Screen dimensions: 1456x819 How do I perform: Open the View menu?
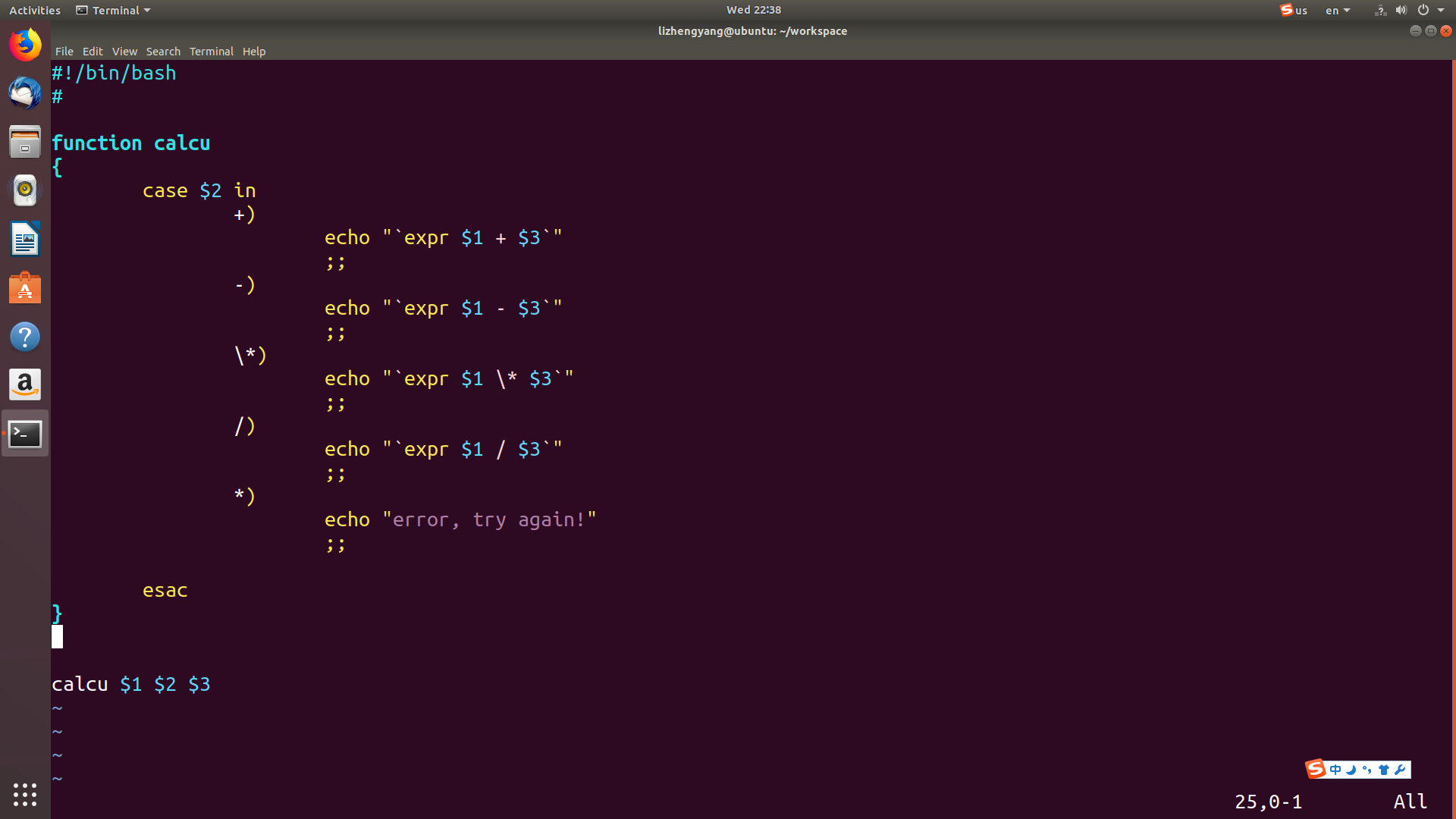124,52
